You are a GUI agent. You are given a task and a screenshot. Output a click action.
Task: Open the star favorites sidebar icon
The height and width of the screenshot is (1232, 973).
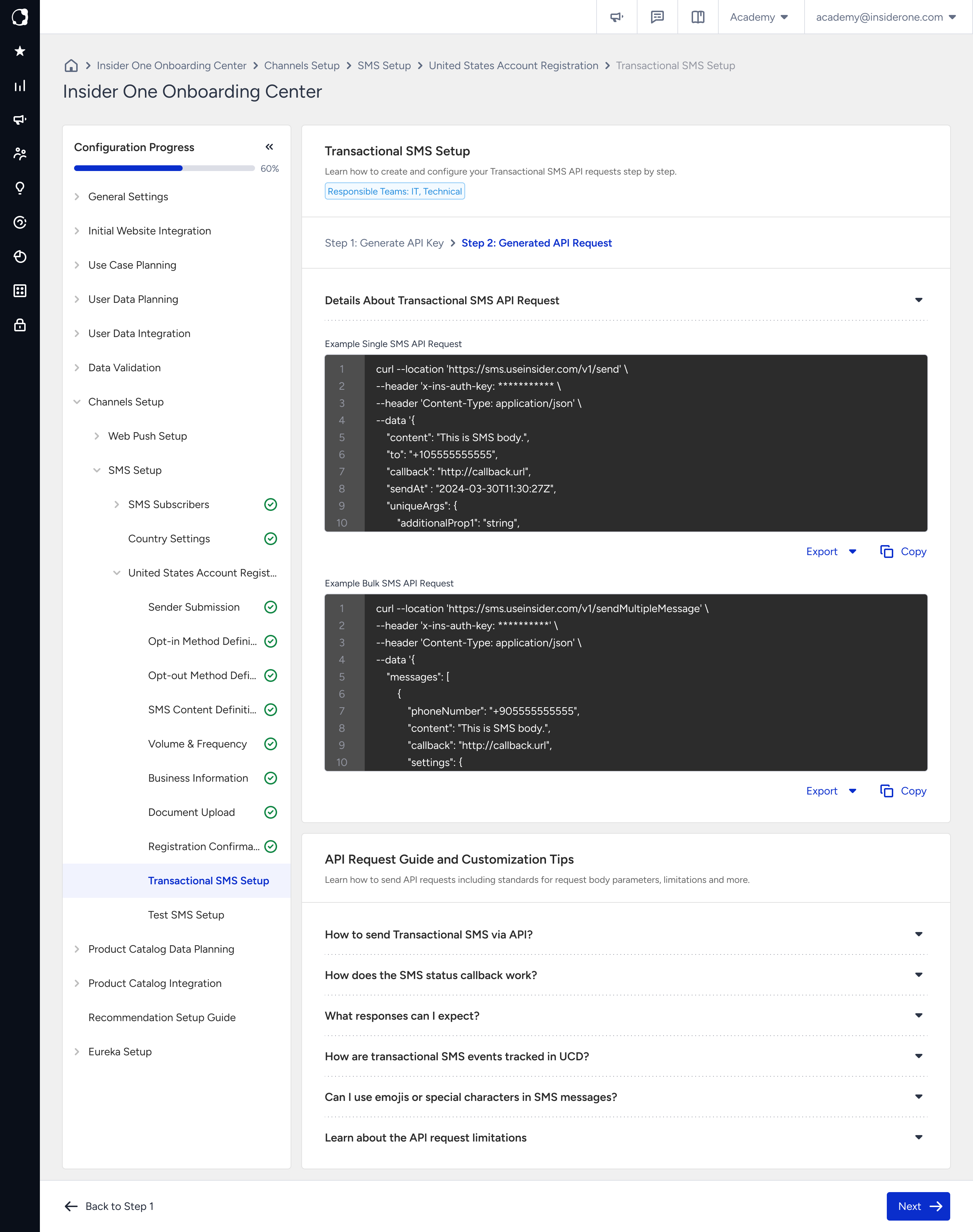20,51
